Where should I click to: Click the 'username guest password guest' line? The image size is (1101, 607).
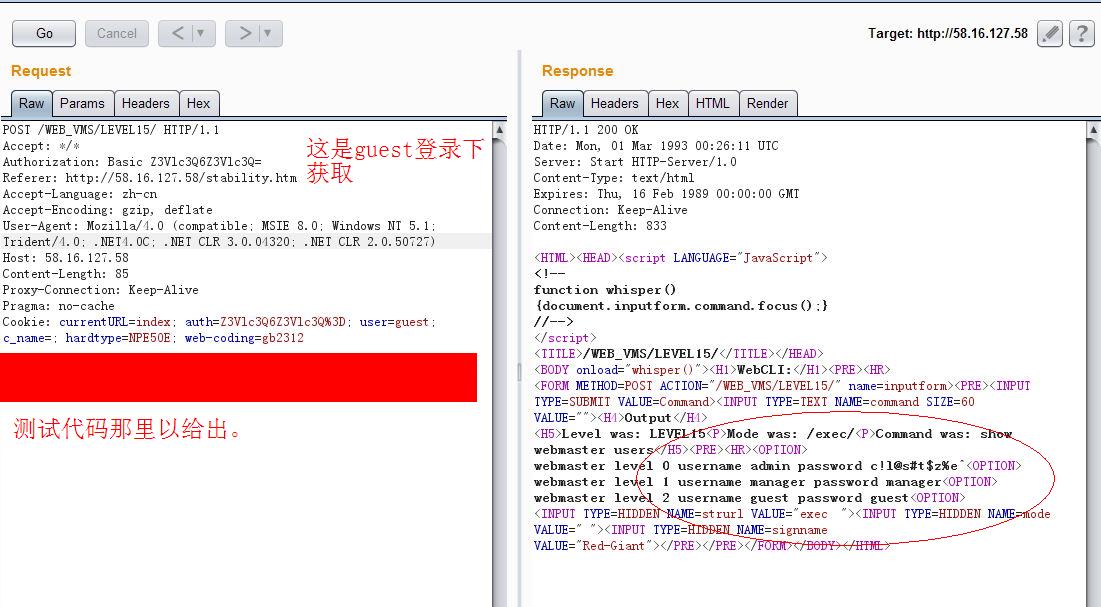point(749,498)
